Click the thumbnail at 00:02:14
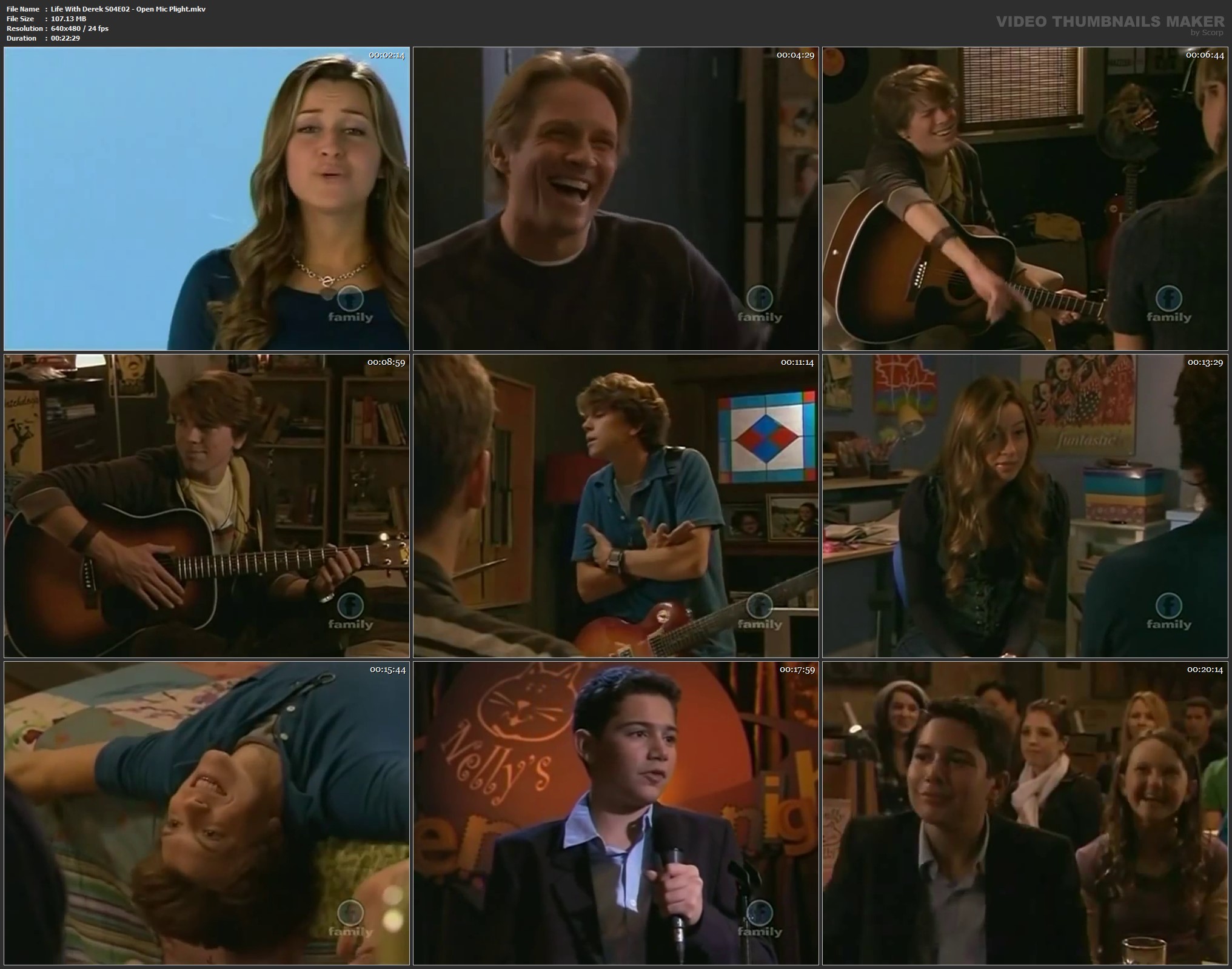This screenshot has height=969, width=1232. tap(207, 199)
